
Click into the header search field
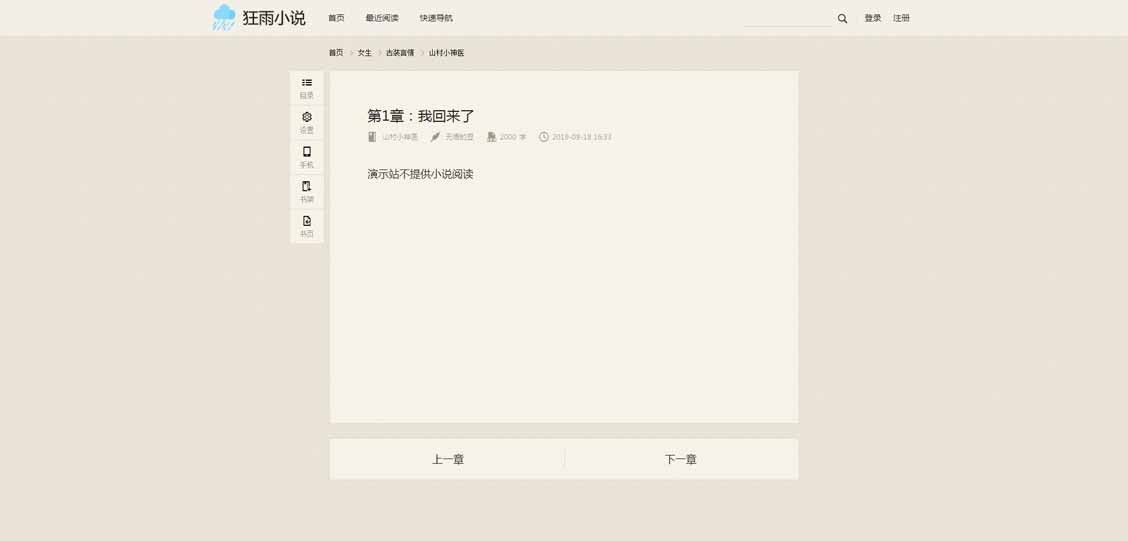pyautogui.click(x=788, y=19)
